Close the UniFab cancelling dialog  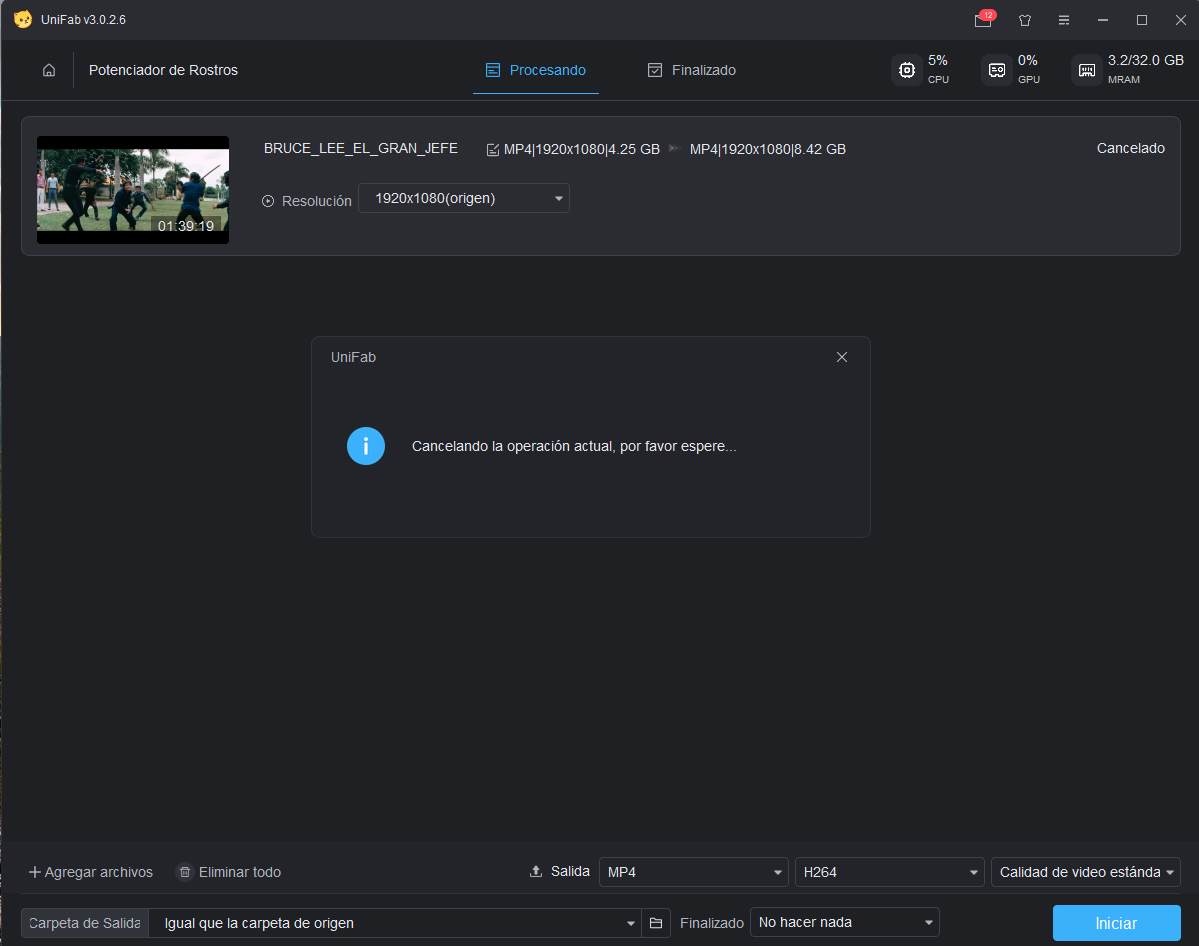point(842,357)
